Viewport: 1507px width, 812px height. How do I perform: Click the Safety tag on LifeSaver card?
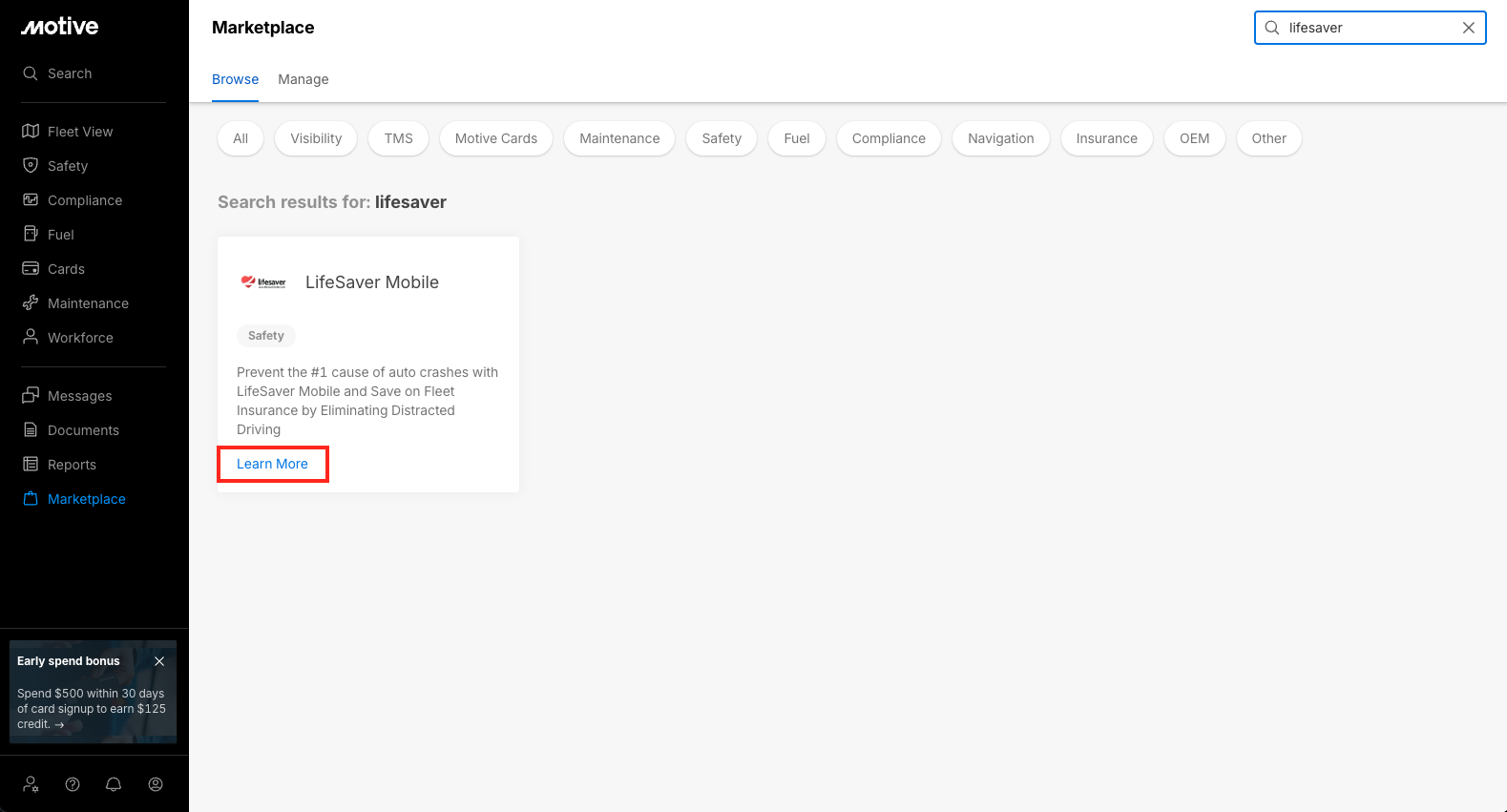click(x=266, y=336)
